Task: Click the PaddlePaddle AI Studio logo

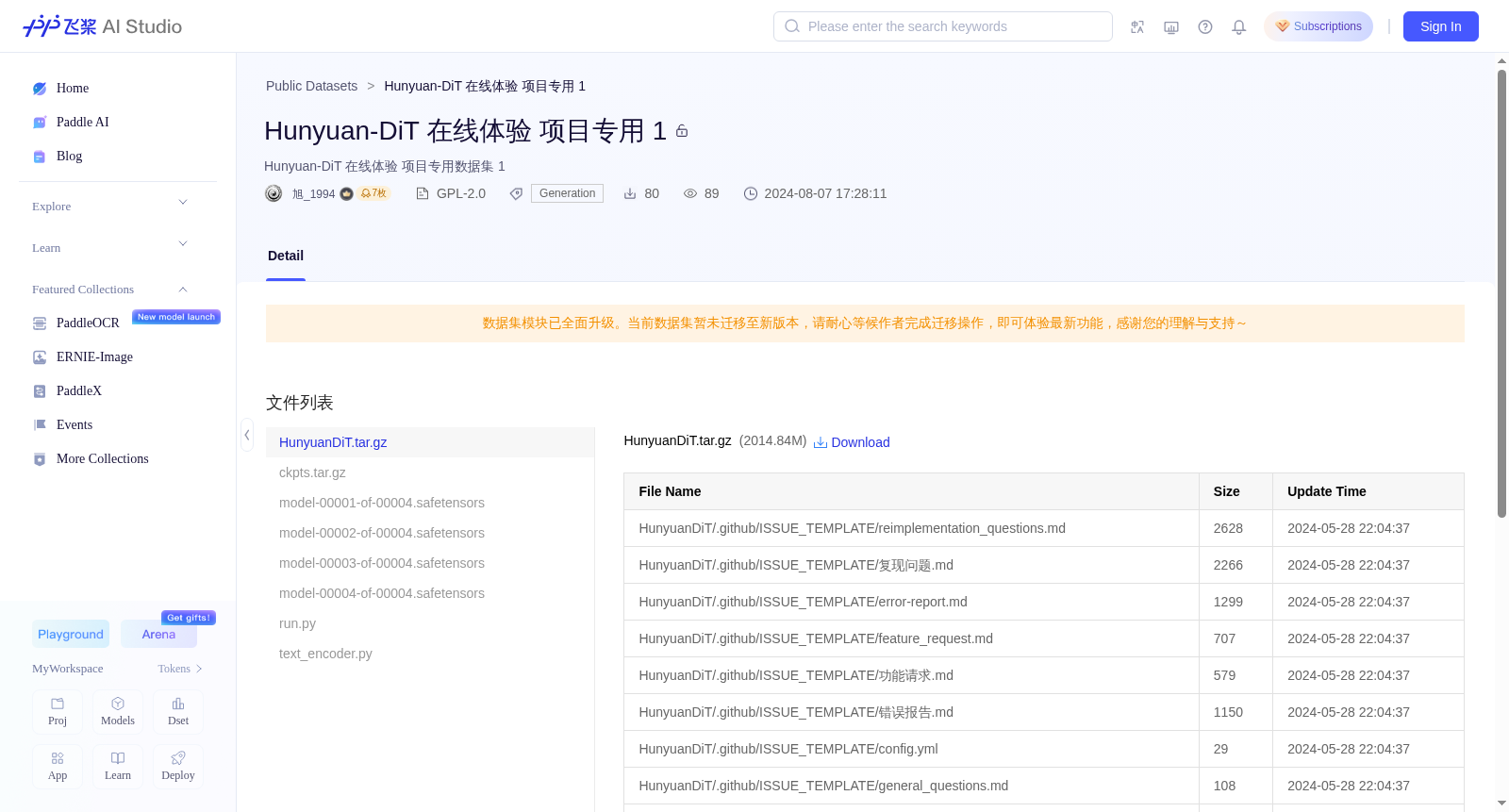Action: point(102,26)
